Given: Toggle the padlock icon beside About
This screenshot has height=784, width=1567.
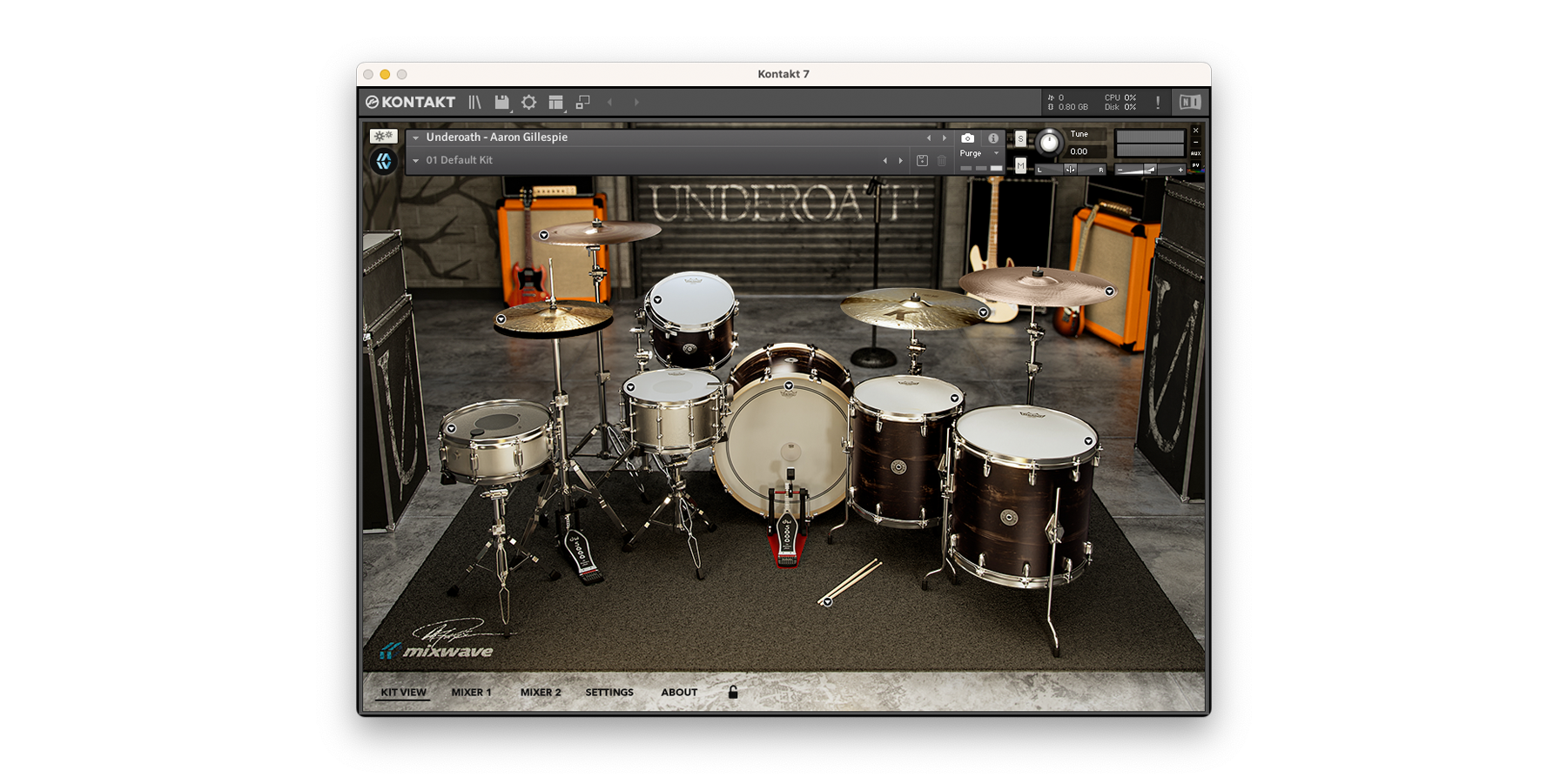Looking at the screenshot, I should point(733,693).
